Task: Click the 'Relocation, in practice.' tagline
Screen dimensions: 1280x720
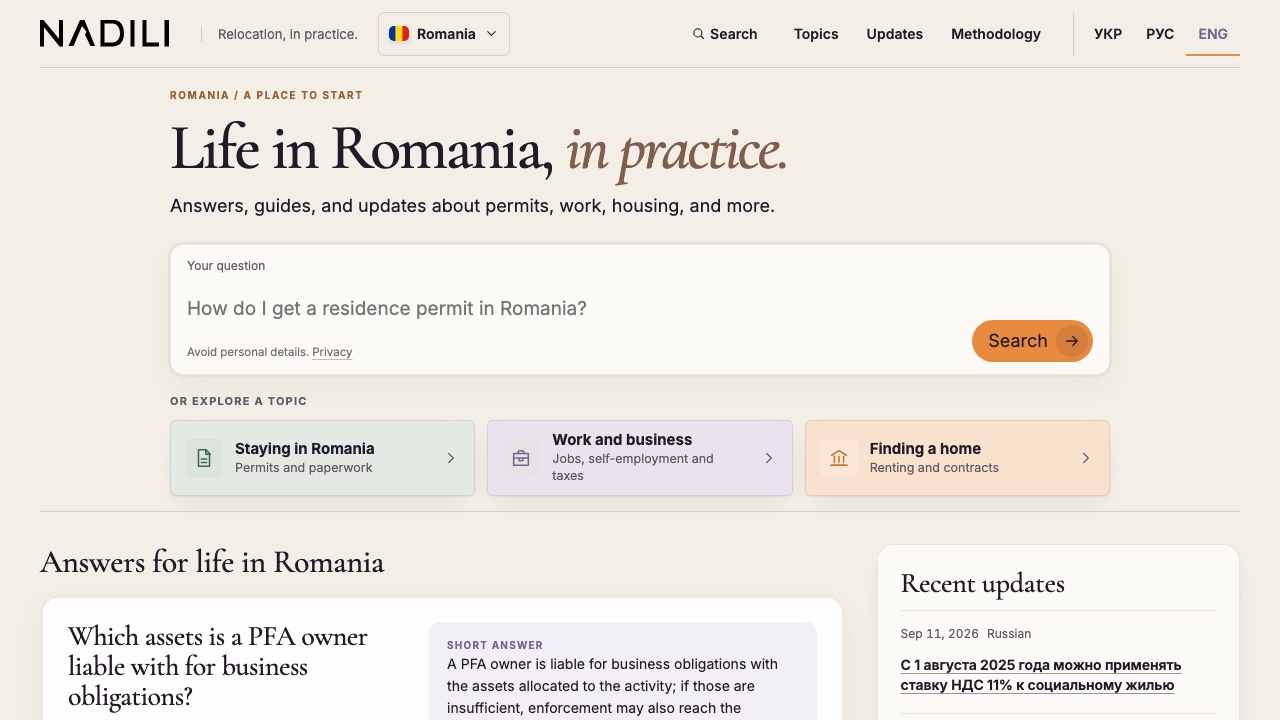Action: [x=288, y=34]
